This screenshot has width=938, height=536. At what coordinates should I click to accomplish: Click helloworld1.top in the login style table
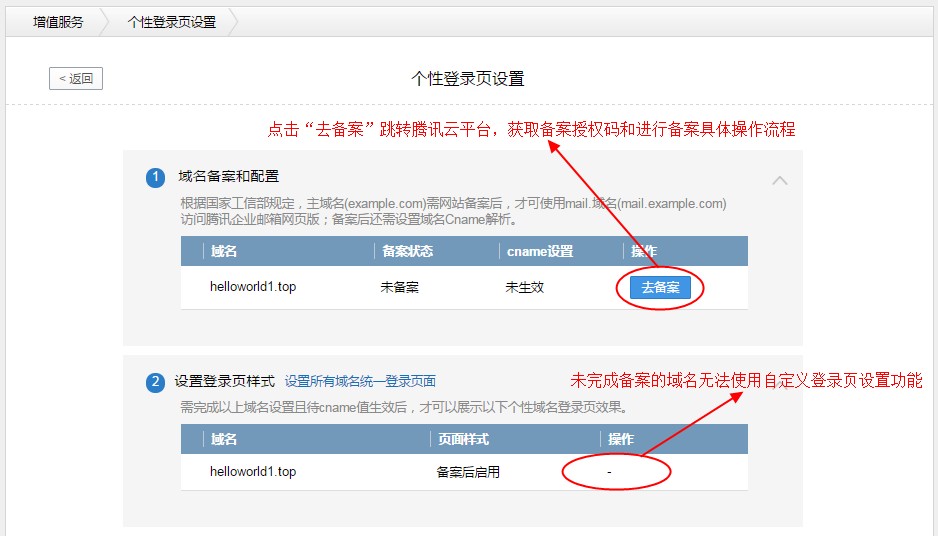(x=253, y=472)
